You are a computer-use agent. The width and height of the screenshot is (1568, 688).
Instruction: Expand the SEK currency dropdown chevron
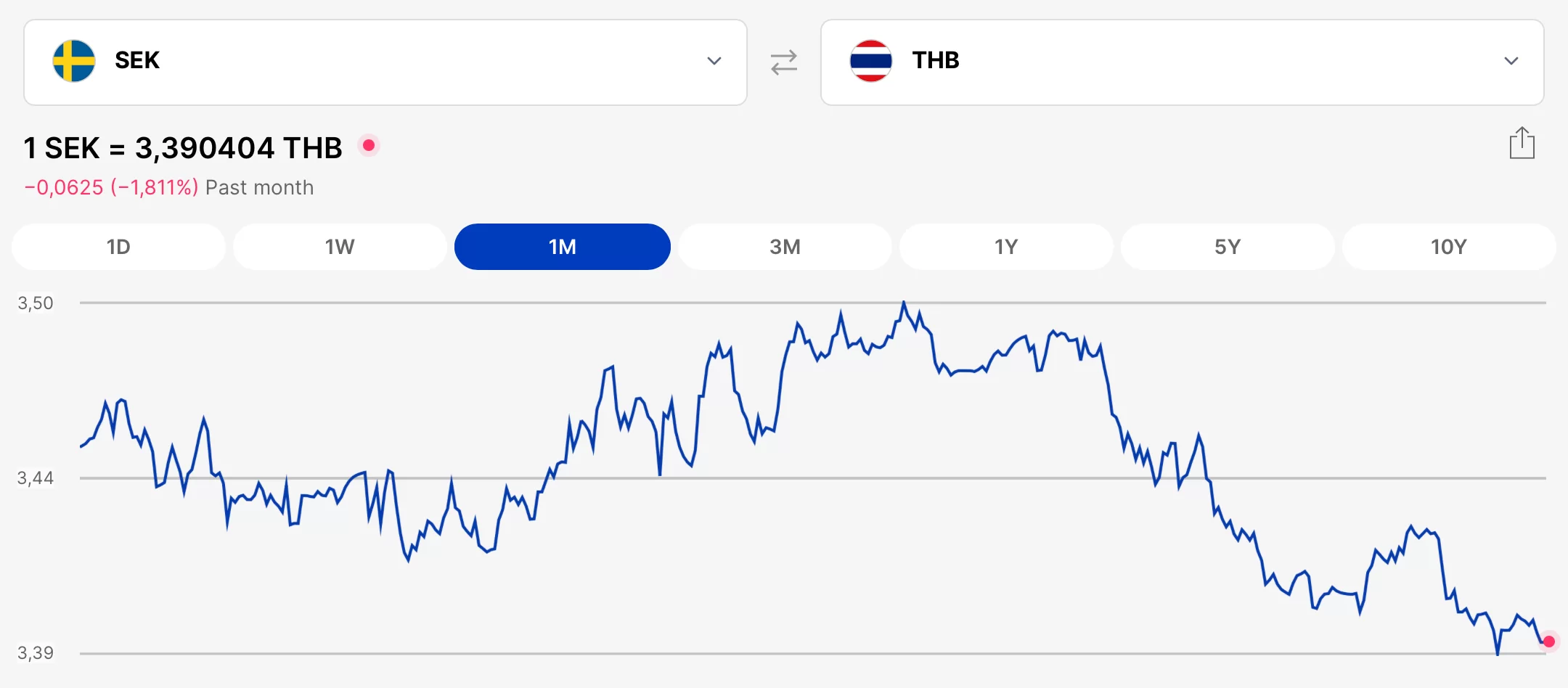(x=714, y=61)
